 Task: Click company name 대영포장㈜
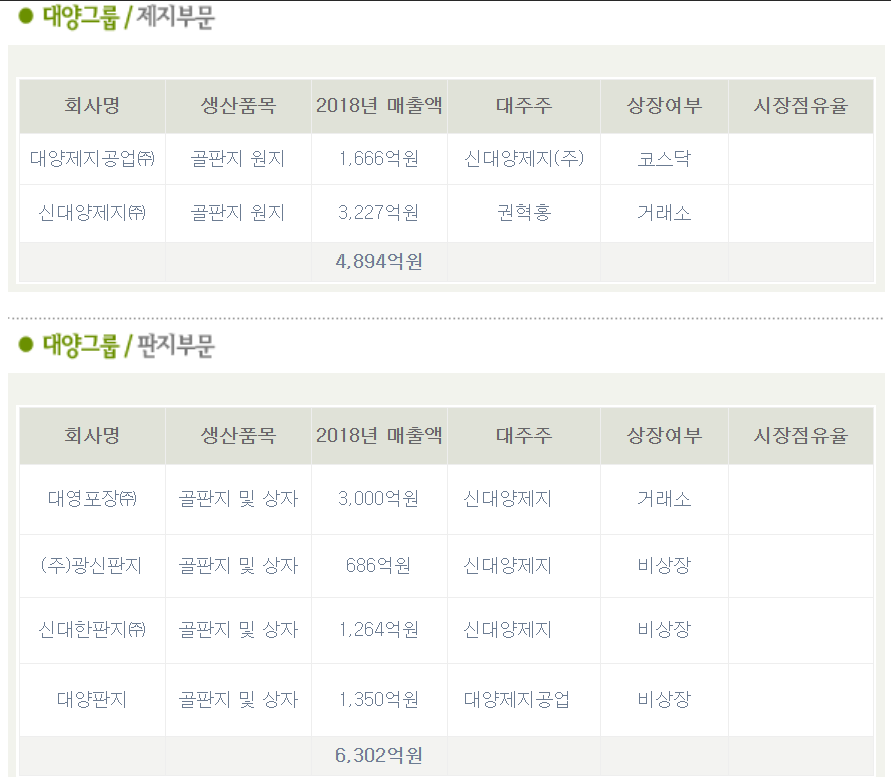tap(92, 499)
